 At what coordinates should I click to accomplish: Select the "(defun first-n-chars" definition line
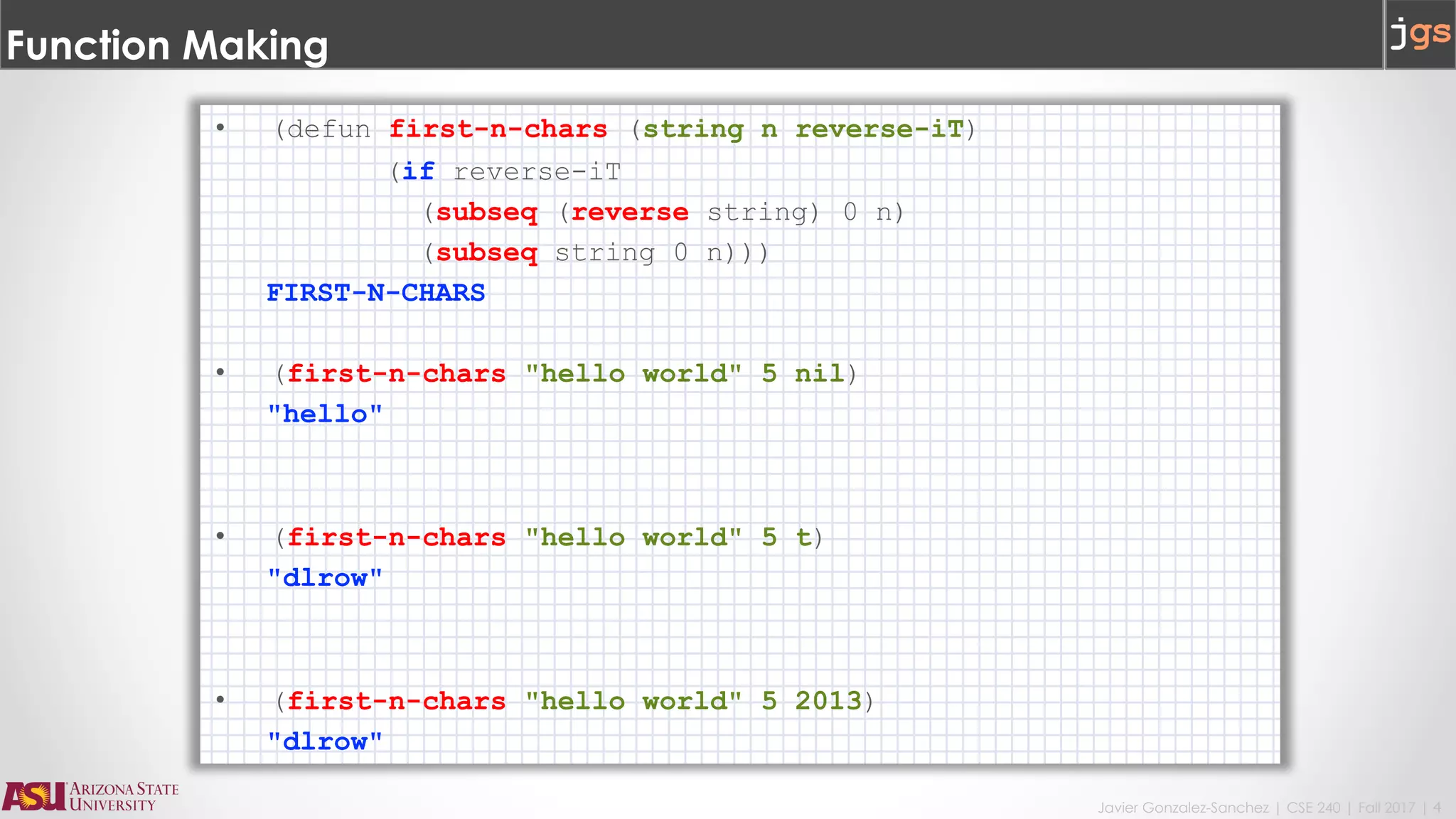(625, 129)
